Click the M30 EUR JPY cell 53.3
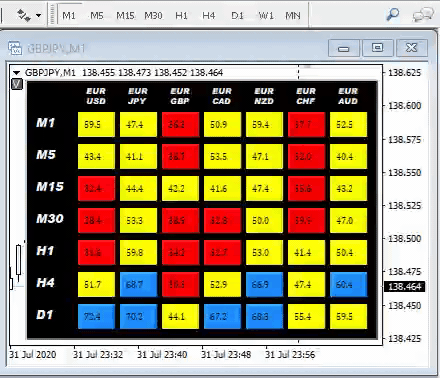This screenshot has height=378, width=440. pos(138,220)
